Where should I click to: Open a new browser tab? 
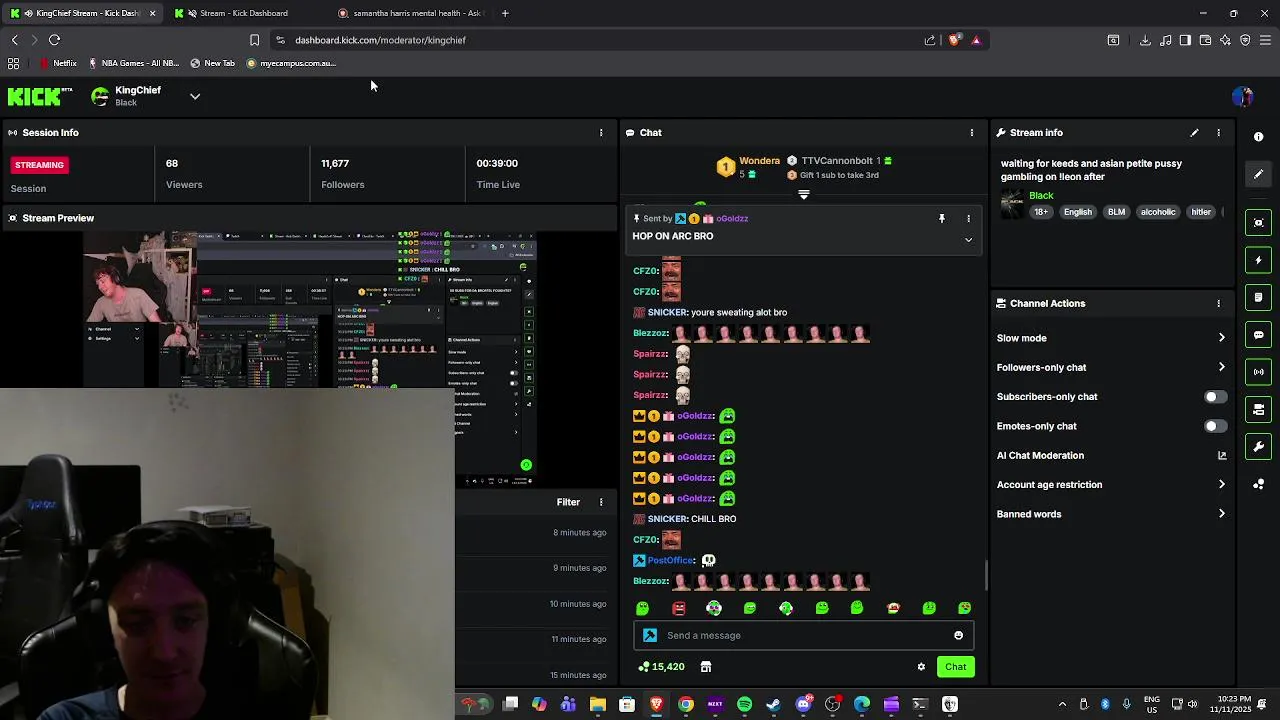click(505, 13)
